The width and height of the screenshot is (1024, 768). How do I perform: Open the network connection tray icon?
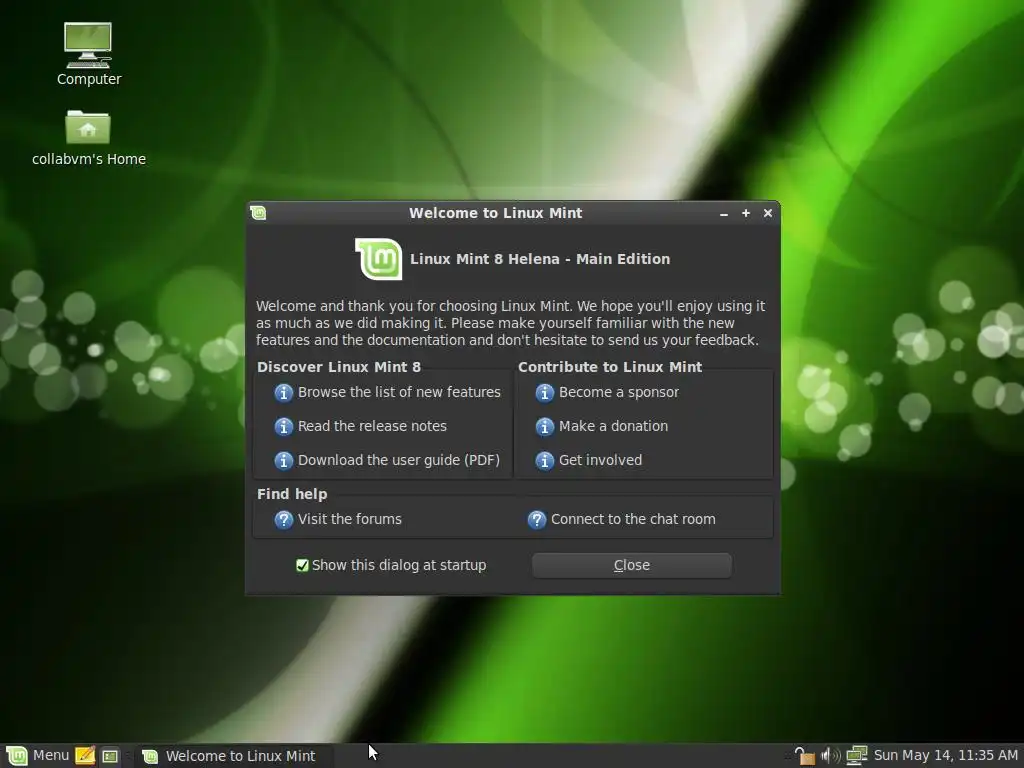tap(856, 756)
